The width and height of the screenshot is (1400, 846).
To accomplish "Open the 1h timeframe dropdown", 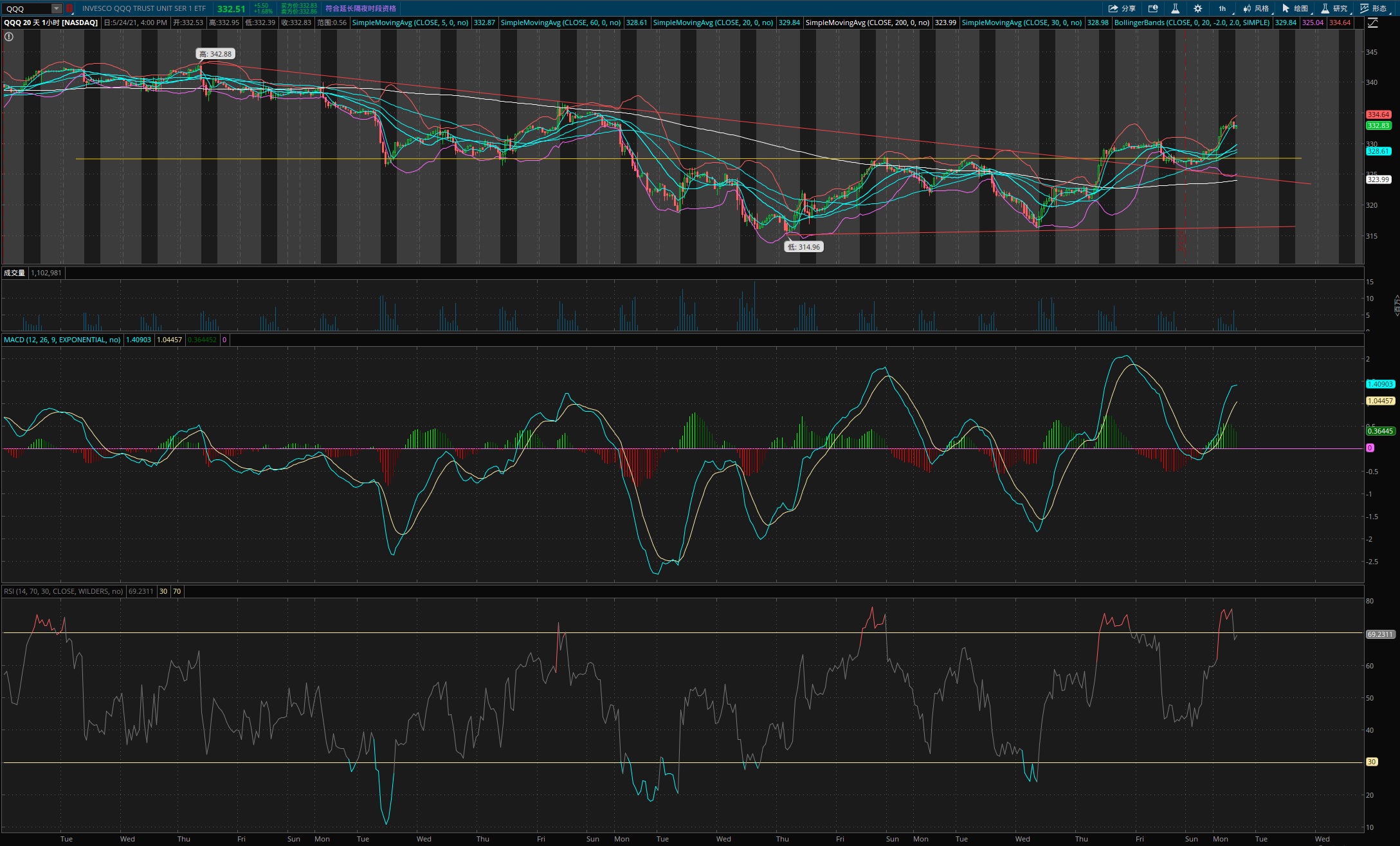I will tap(1222, 8).
